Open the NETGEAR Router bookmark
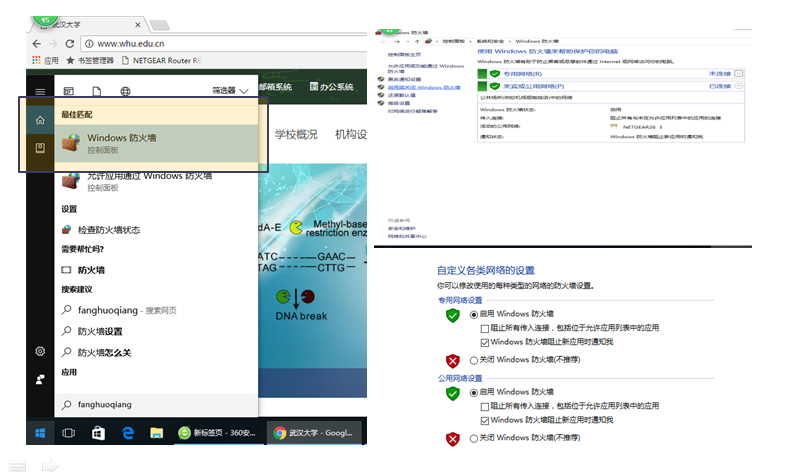Viewport: 788px width, 472px height. [x=161, y=60]
